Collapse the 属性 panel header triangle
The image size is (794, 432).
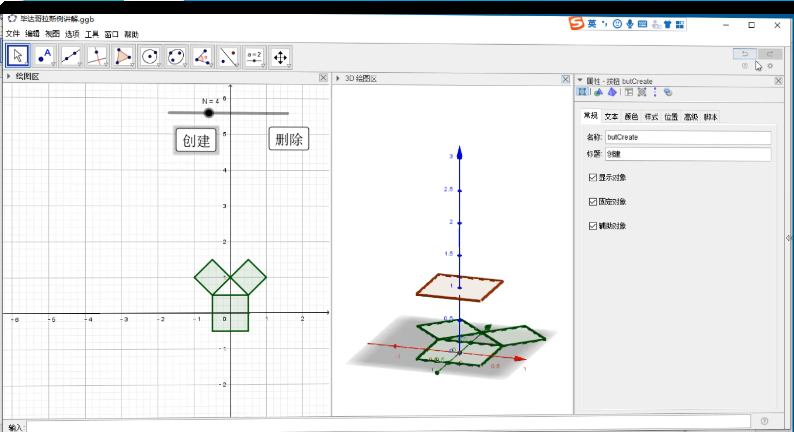click(x=580, y=80)
